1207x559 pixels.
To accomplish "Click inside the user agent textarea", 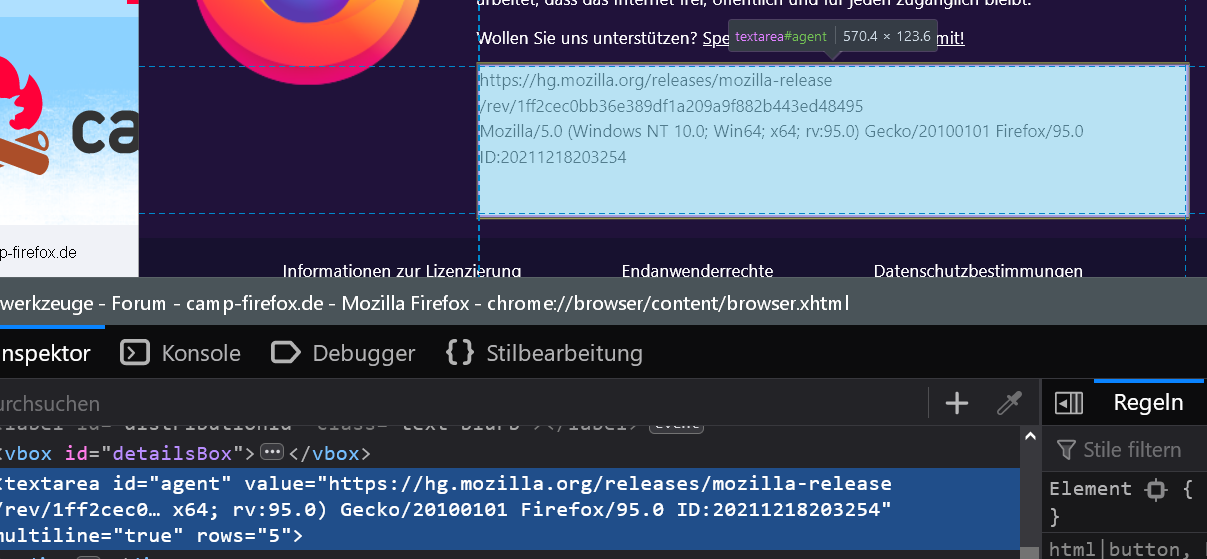I will click(x=833, y=141).
